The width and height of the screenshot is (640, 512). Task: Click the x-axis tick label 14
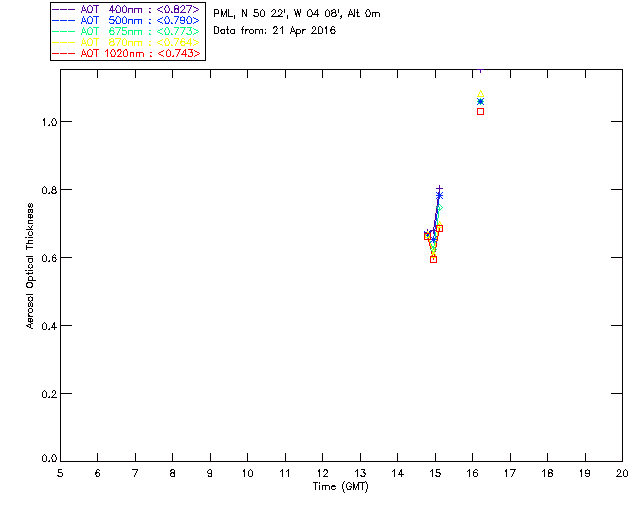tap(398, 473)
